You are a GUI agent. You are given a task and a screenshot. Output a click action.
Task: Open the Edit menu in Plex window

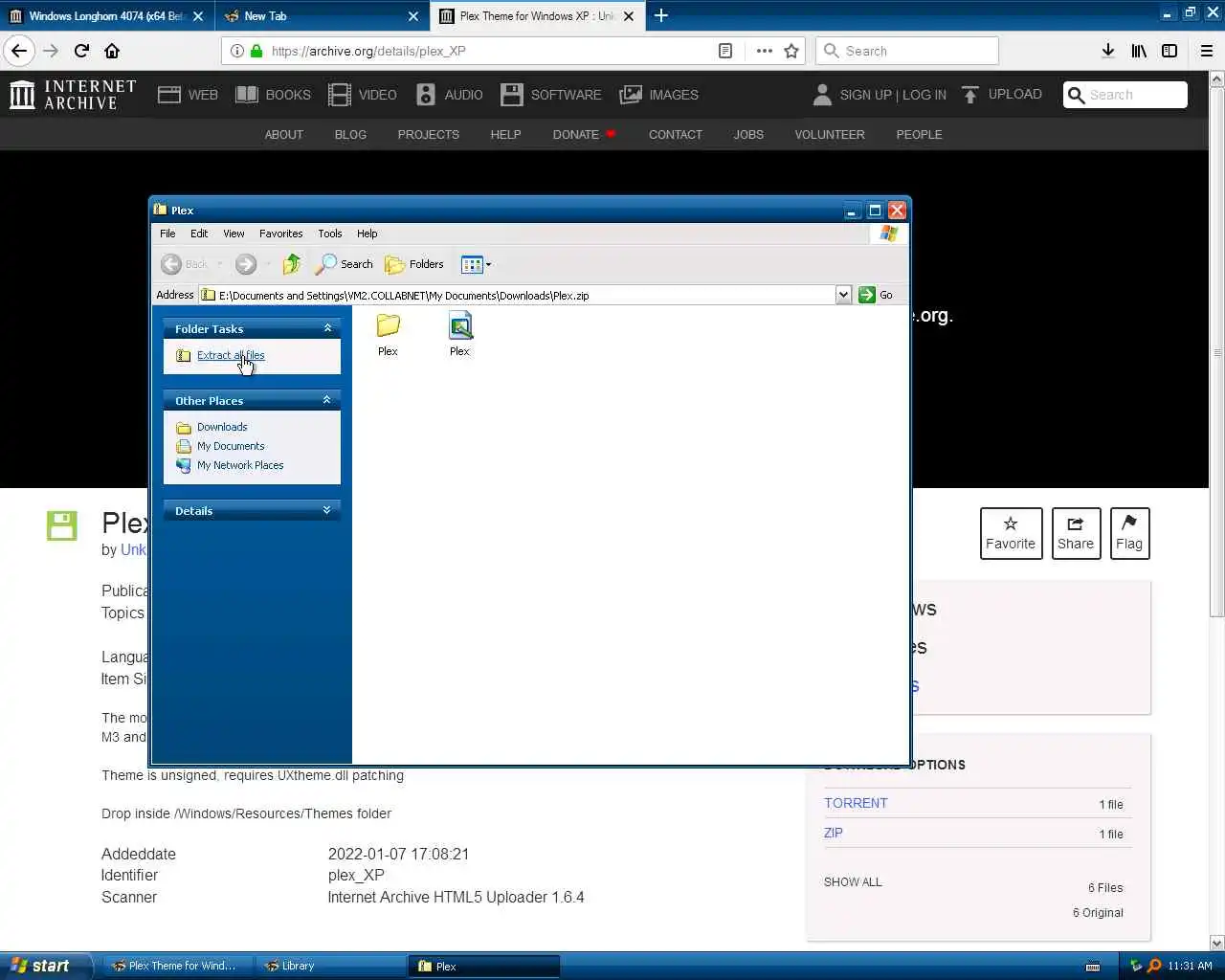click(199, 234)
